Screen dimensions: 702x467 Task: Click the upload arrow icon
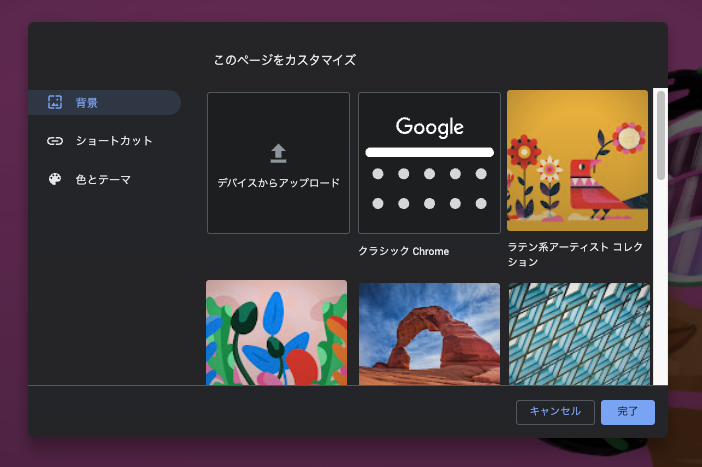278,154
